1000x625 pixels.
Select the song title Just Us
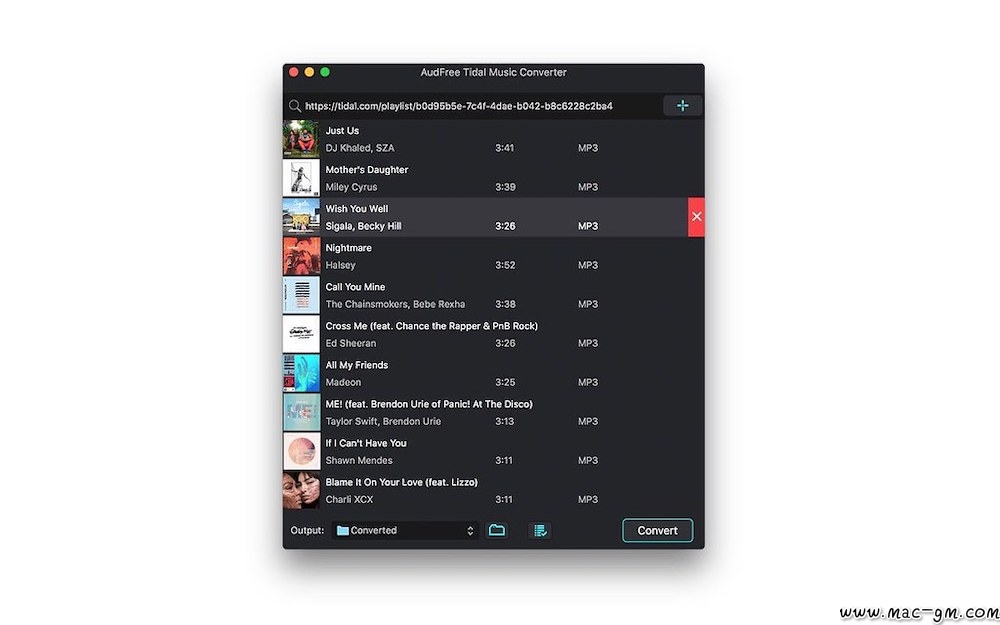coord(342,131)
